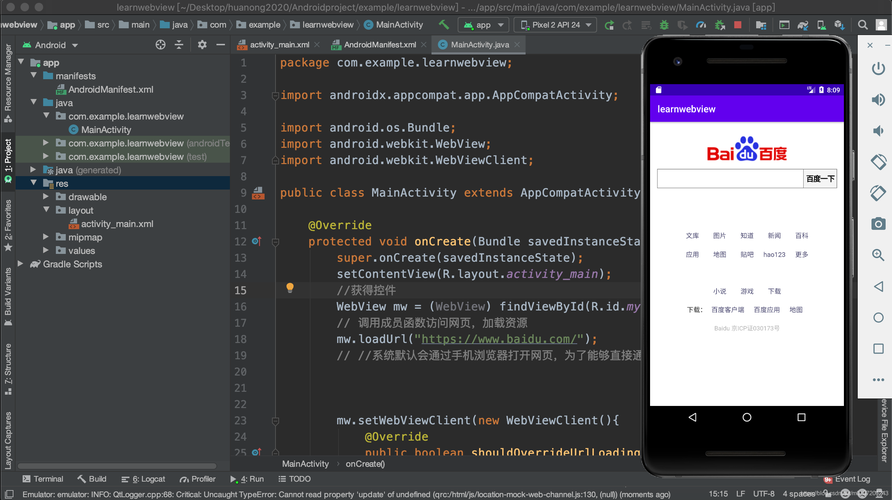Click the intention lightbulb on line 15
The width and height of the screenshot is (892, 500).
(290, 288)
